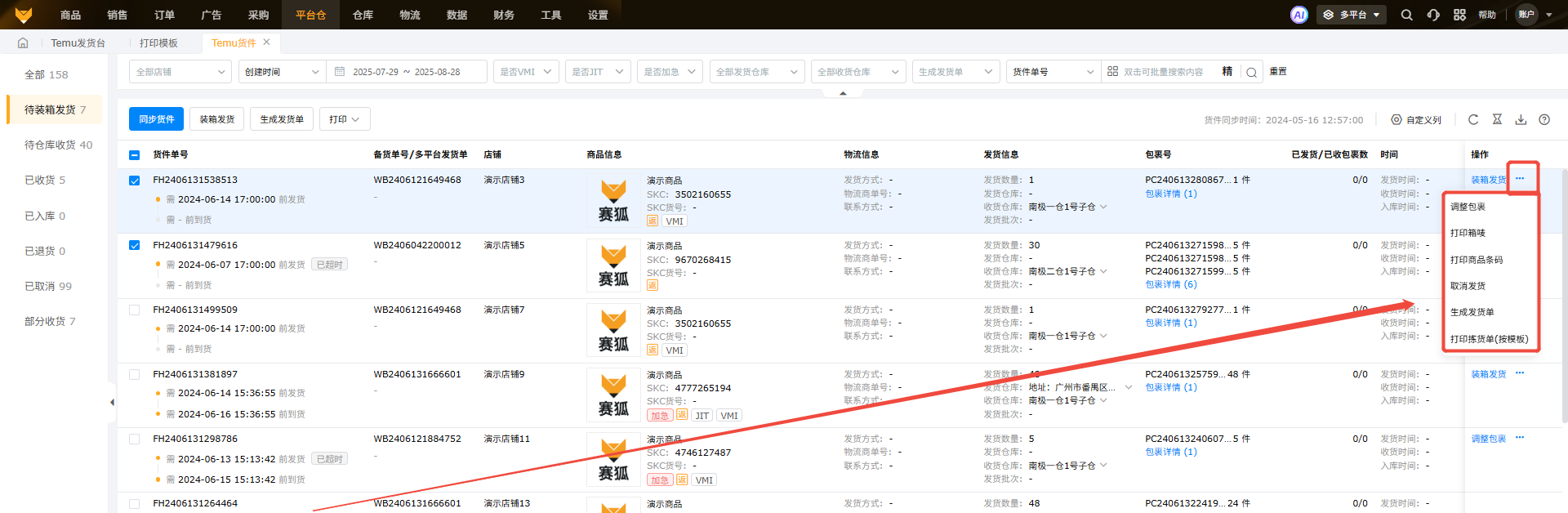This screenshot has width=1568, height=513.
Task: Click the global search magnifier icon
Action: [x=1406, y=15]
